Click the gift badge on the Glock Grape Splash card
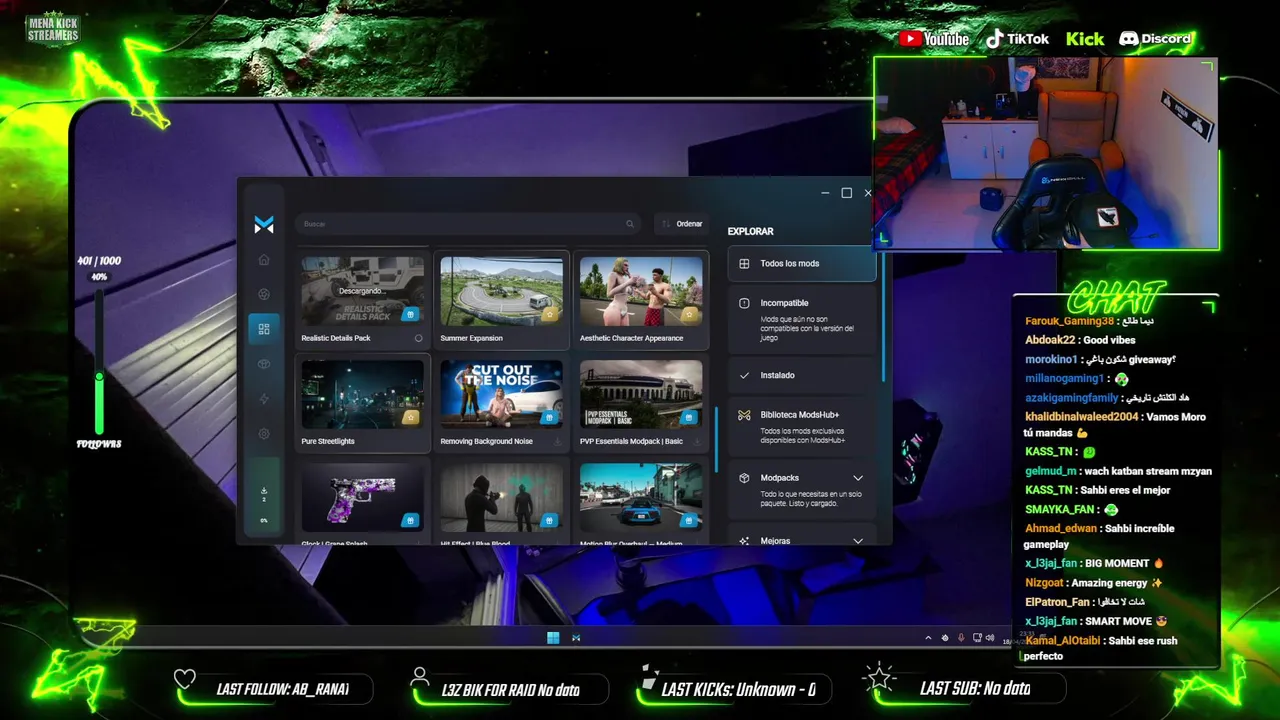Image resolution: width=1280 pixels, height=720 pixels. 409,520
